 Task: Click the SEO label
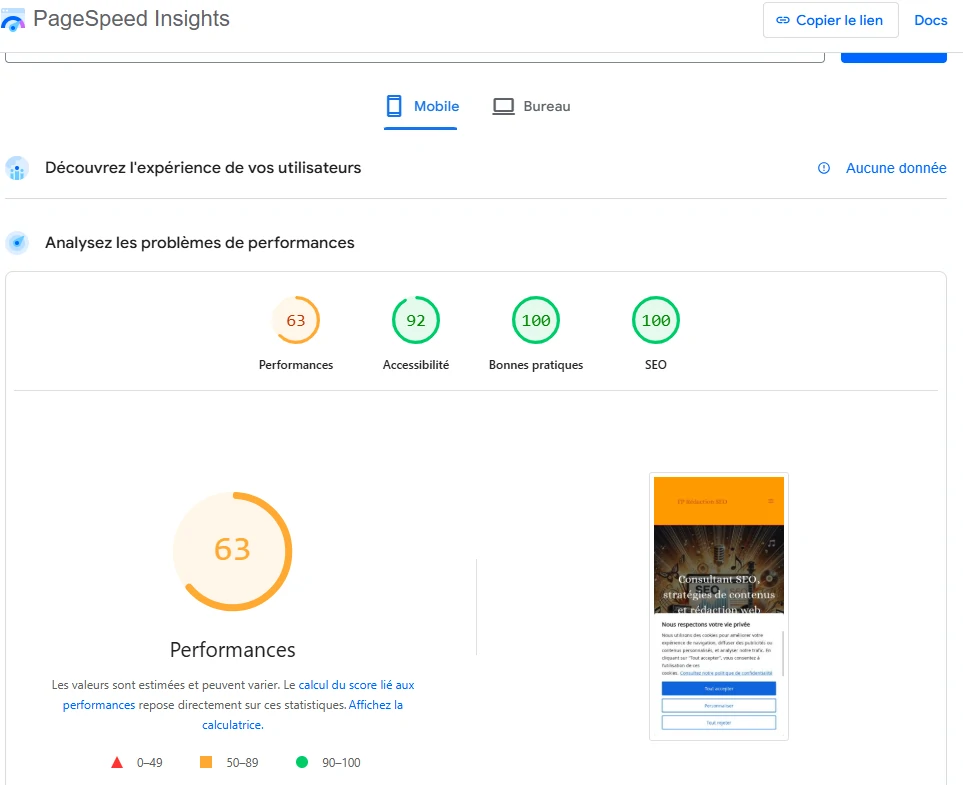[656, 365]
